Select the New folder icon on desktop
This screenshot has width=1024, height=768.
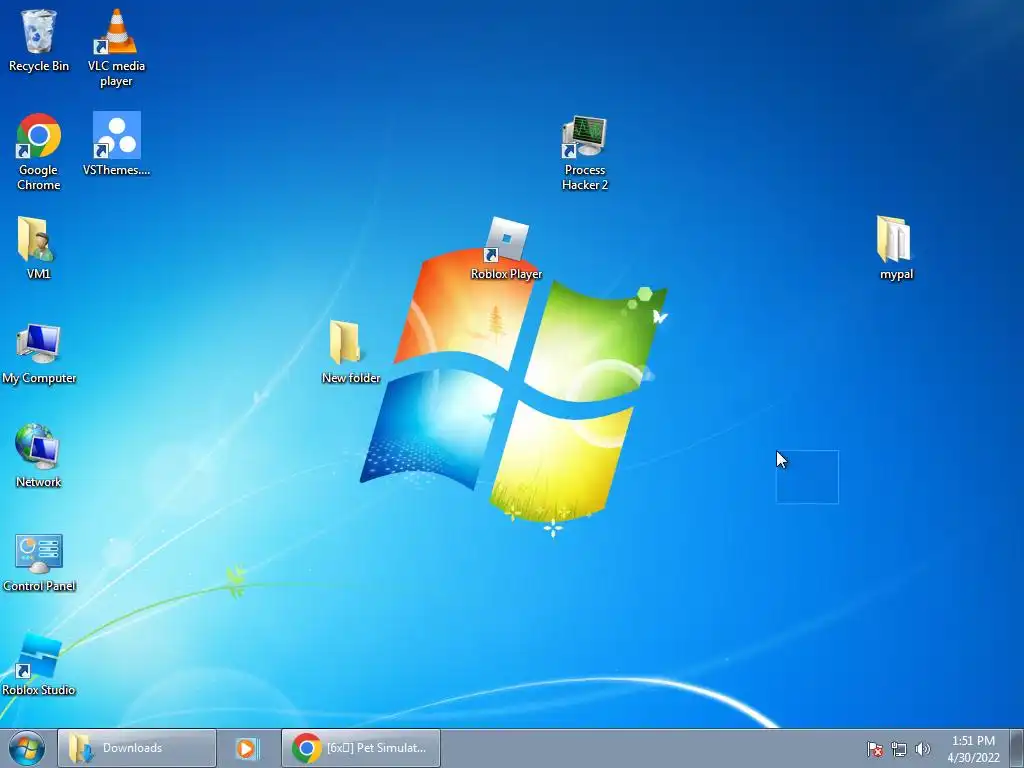click(351, 351)
